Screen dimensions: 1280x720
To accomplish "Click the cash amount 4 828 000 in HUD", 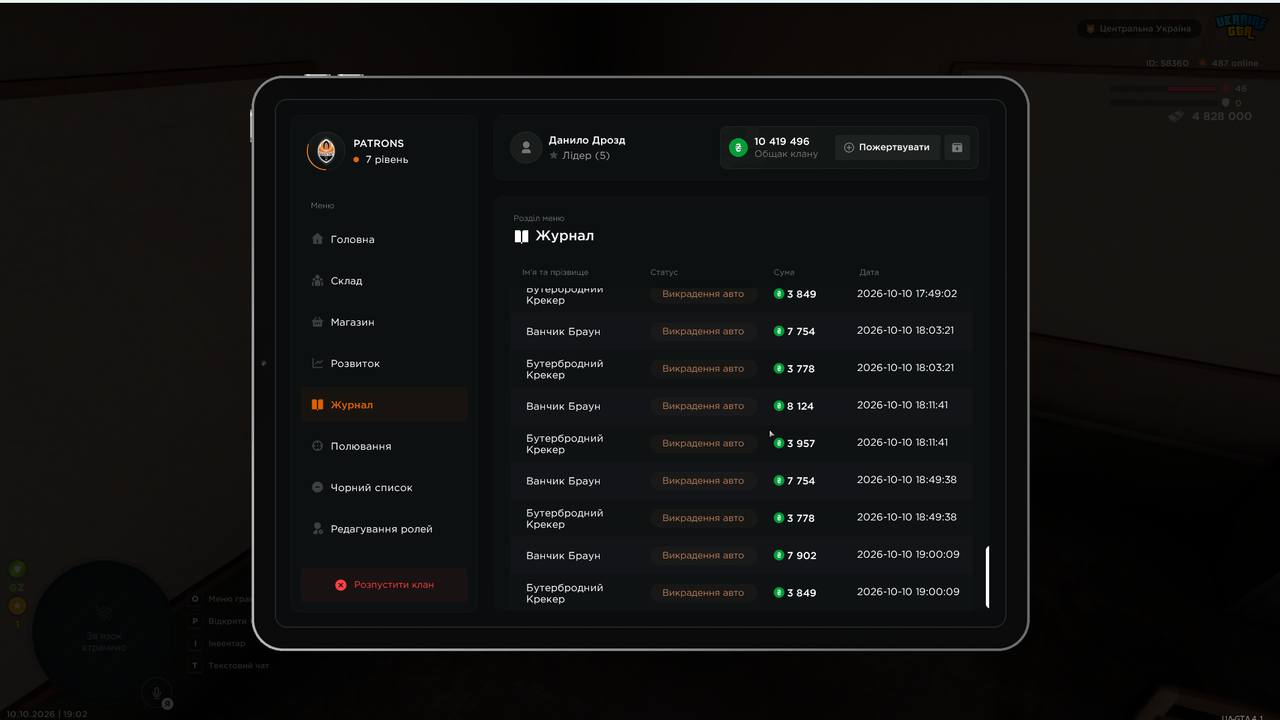I will 1221,116.
